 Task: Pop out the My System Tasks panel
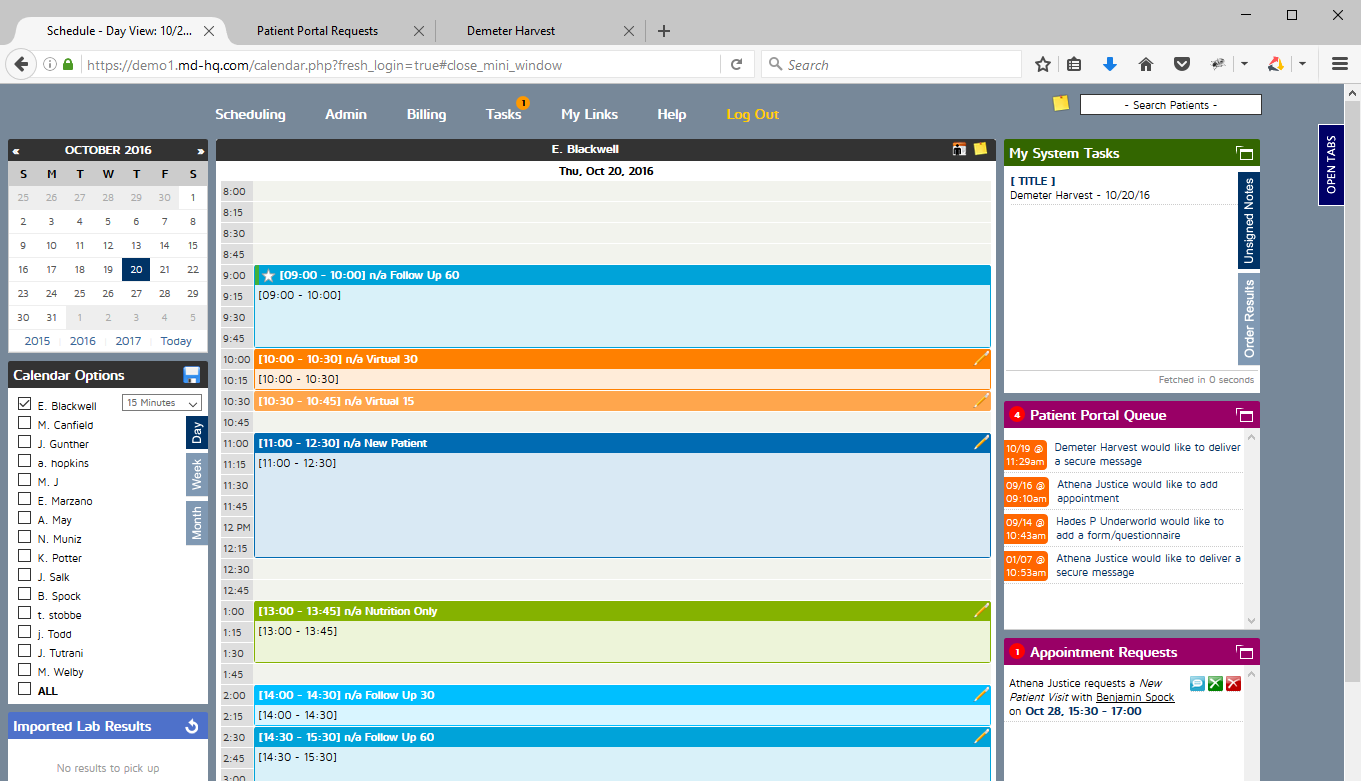1244,153
